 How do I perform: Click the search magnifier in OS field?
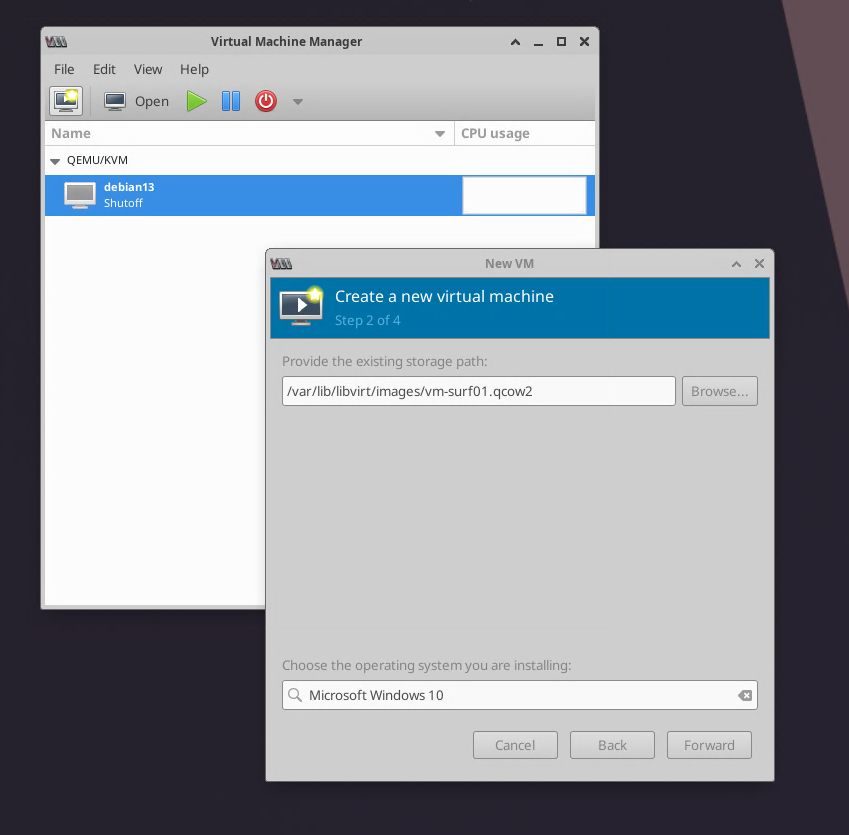tap(295, 695)
